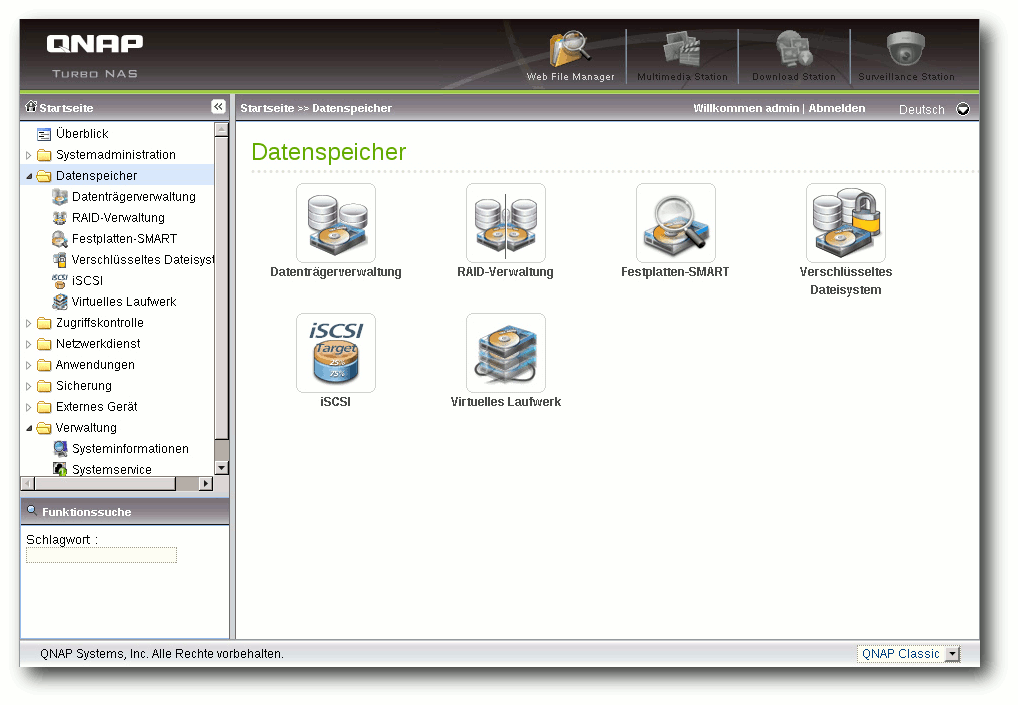This screenshot has height=705, width=1018.
Task: Open Festplatten-SMART large icon in main panel
Action: pos(676,223)
